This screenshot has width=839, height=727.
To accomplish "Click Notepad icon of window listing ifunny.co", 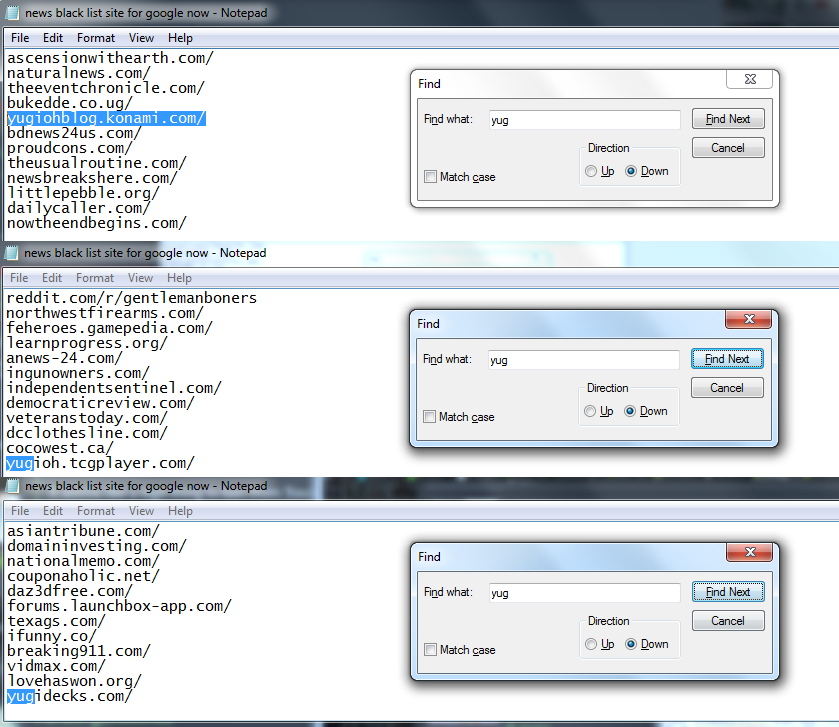I will [x=12, y=486].
